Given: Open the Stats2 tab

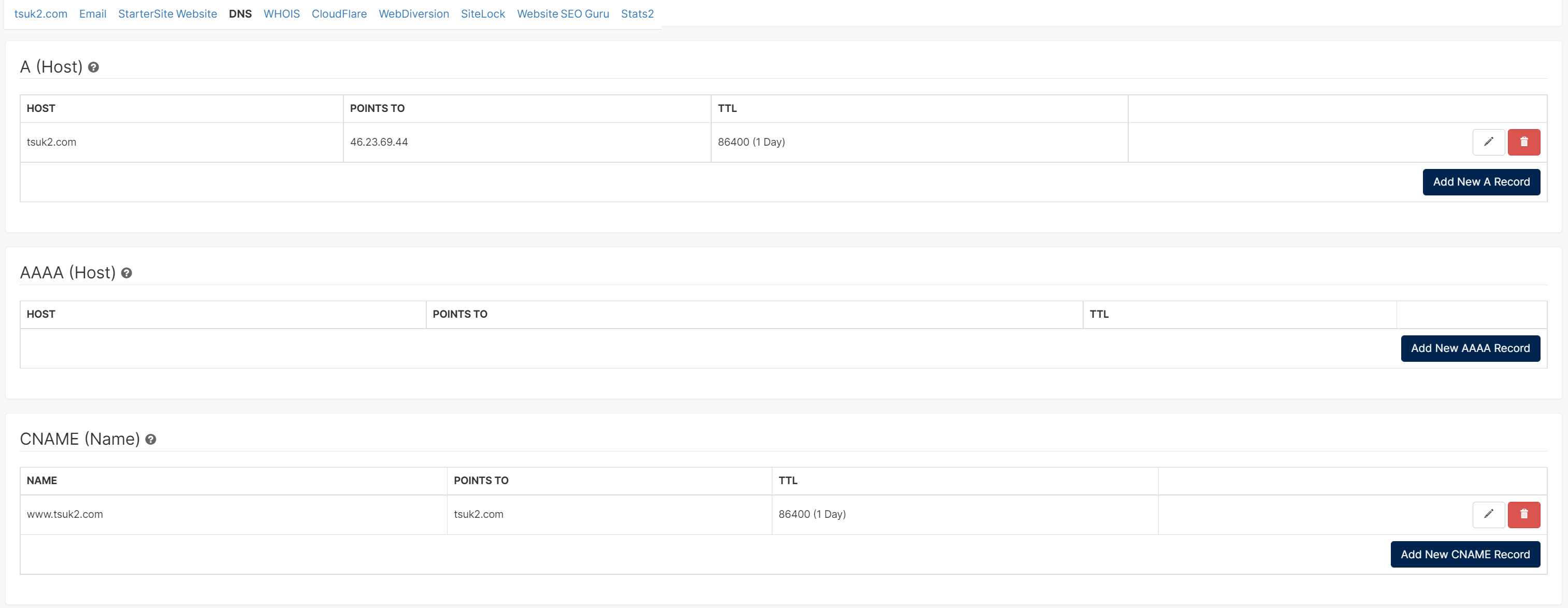Looking at the screenshot, I should coord(637,13).
